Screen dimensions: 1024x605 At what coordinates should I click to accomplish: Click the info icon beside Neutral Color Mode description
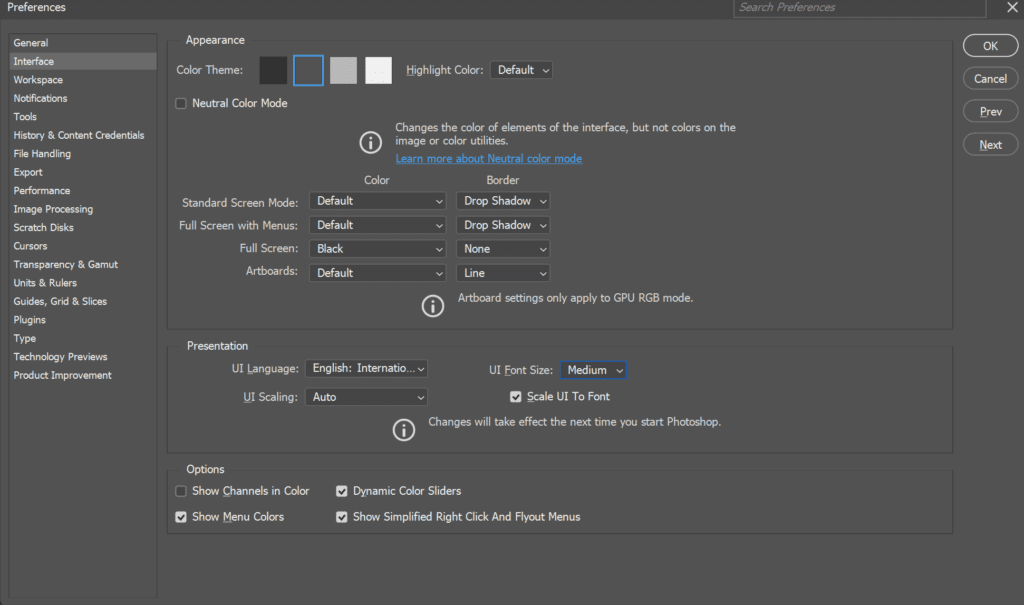(371, 142)
